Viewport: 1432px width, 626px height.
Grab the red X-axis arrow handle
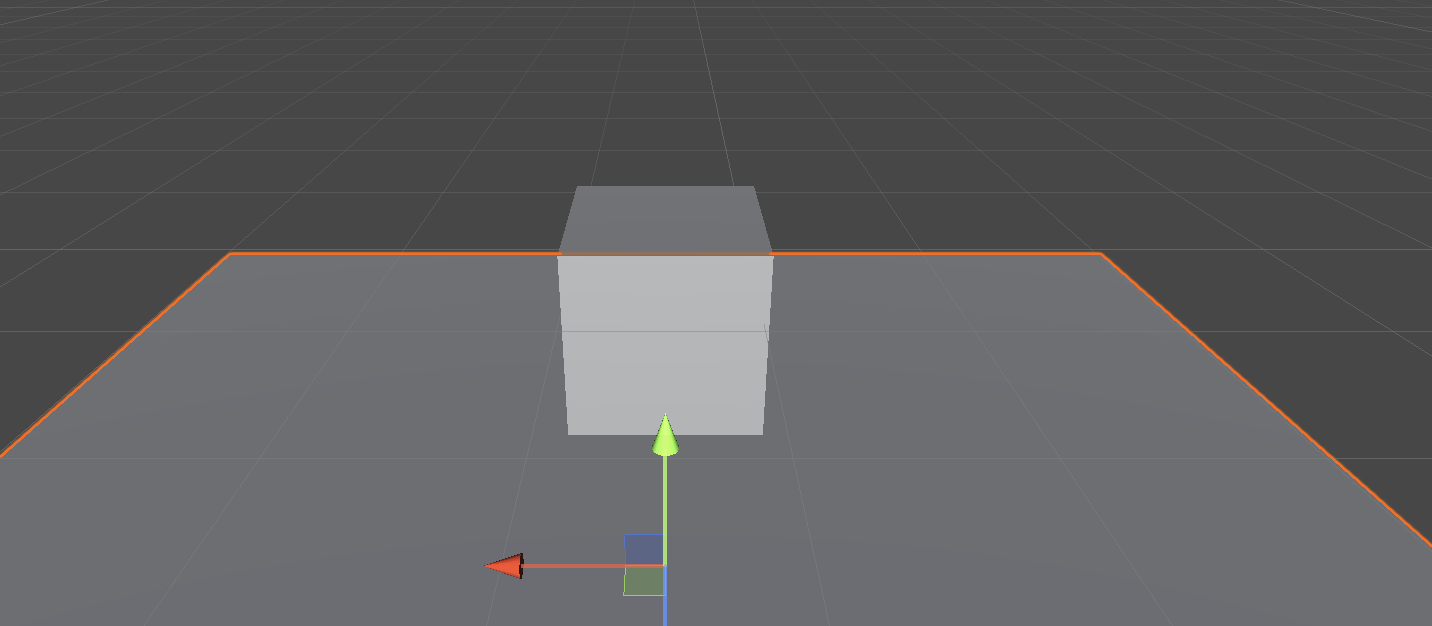pos(504,566)
